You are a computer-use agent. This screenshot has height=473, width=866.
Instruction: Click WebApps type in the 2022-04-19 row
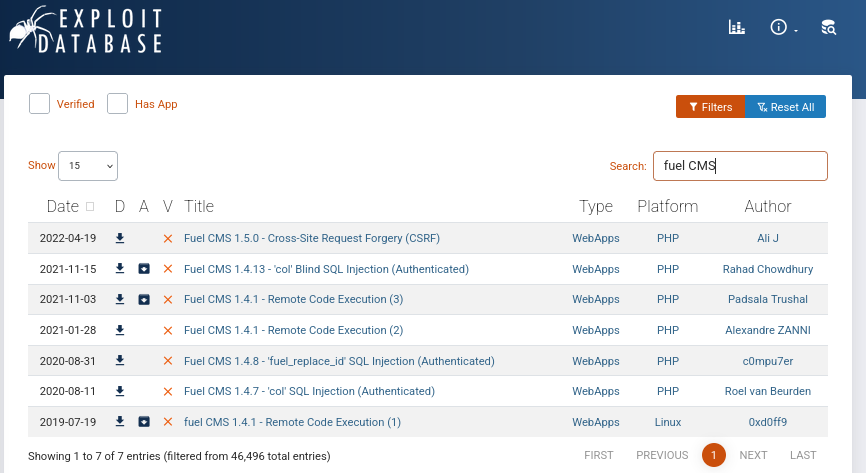(x=595, y=238)
